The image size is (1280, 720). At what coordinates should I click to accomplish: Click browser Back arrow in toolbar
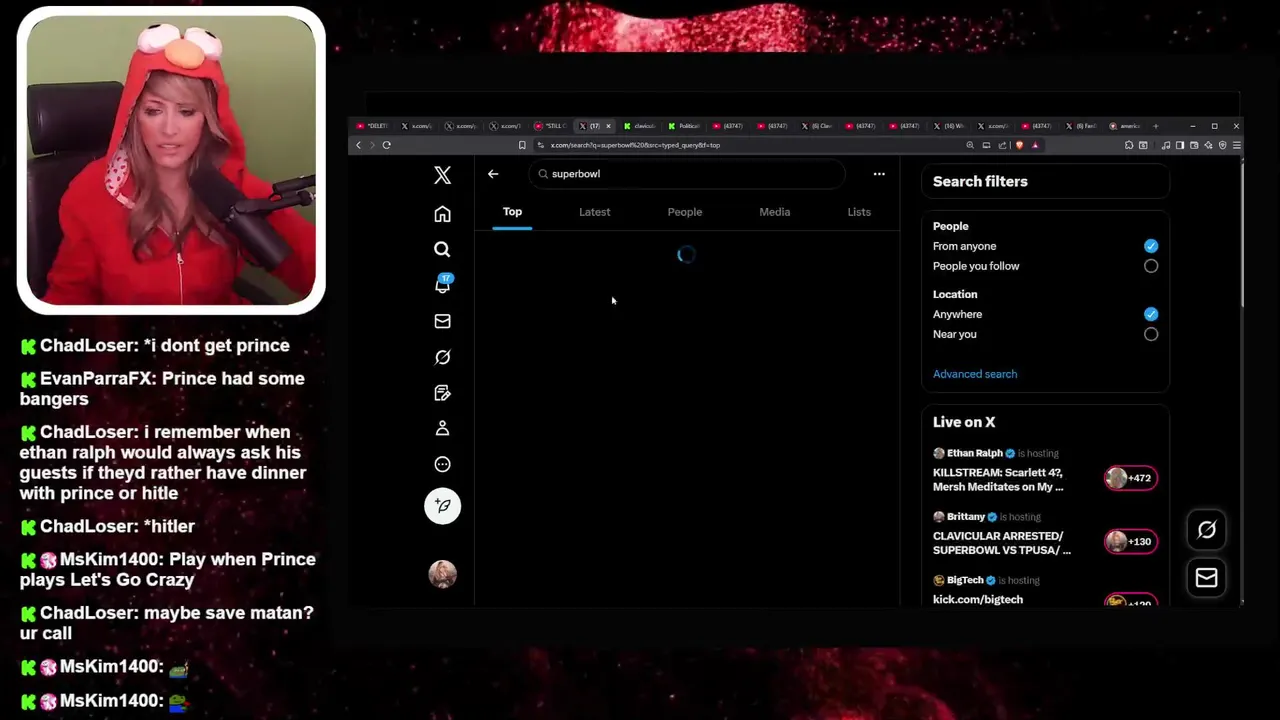(x=358, y=145)
